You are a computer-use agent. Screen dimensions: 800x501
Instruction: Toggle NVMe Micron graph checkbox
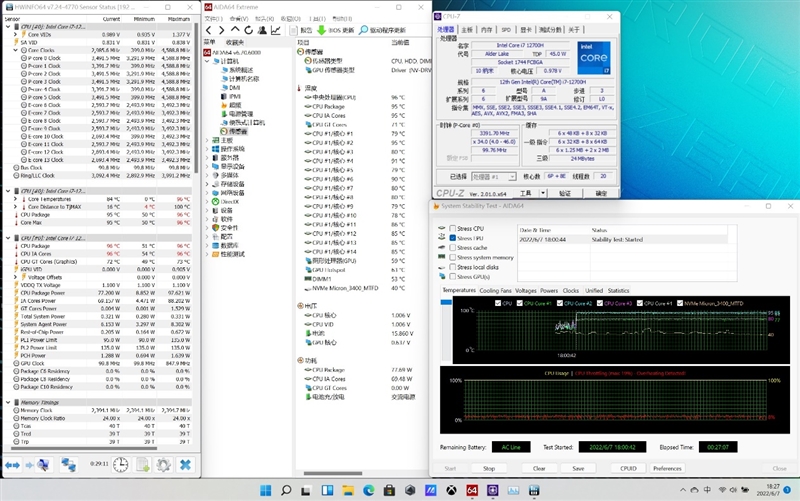pyautogui.click(x=680, y=303)
